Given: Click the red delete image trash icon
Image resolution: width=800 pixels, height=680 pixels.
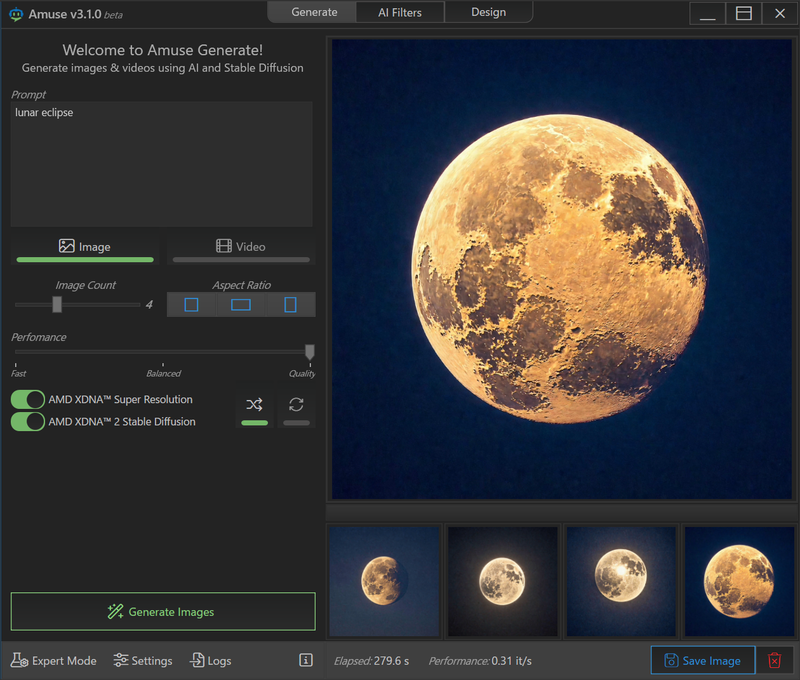Looking at the screenshot, I should 775,660.
